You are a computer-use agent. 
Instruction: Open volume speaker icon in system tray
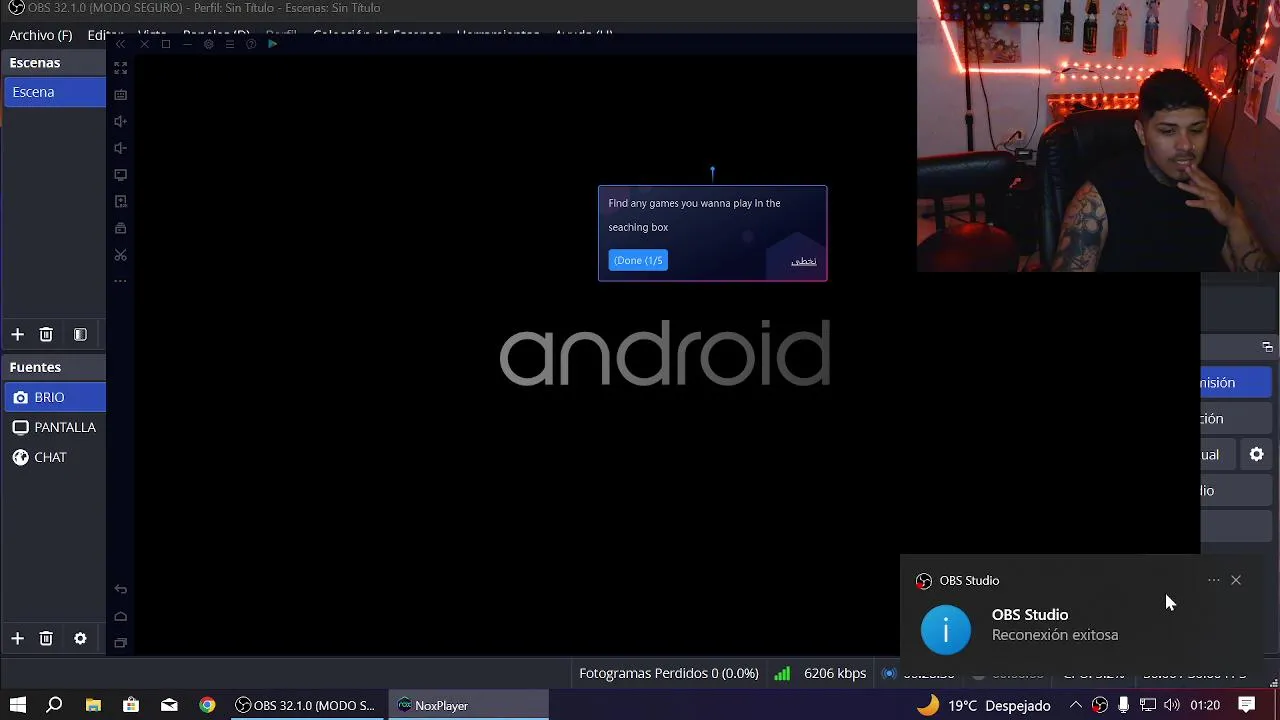1172,705
